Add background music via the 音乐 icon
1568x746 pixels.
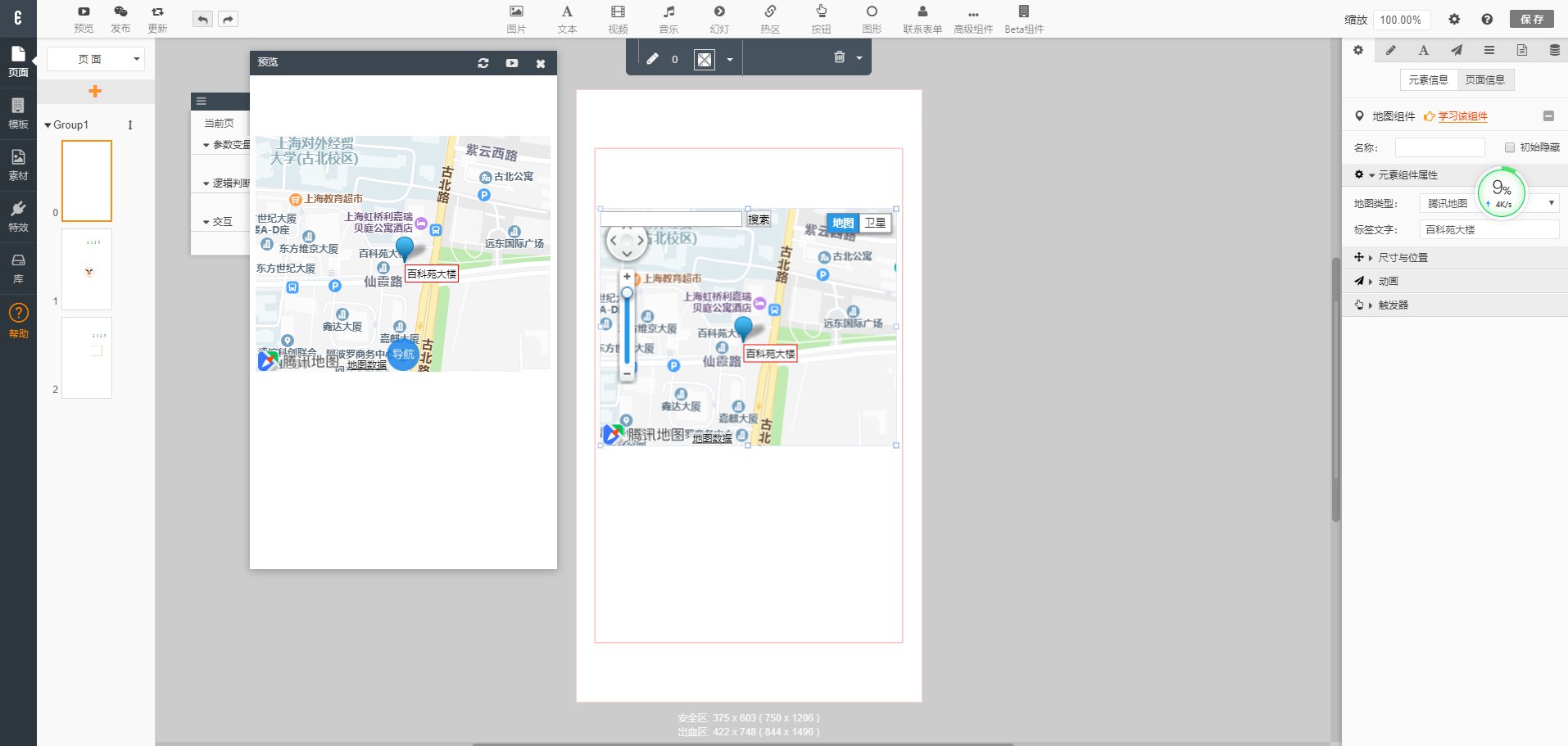[668, 19]
